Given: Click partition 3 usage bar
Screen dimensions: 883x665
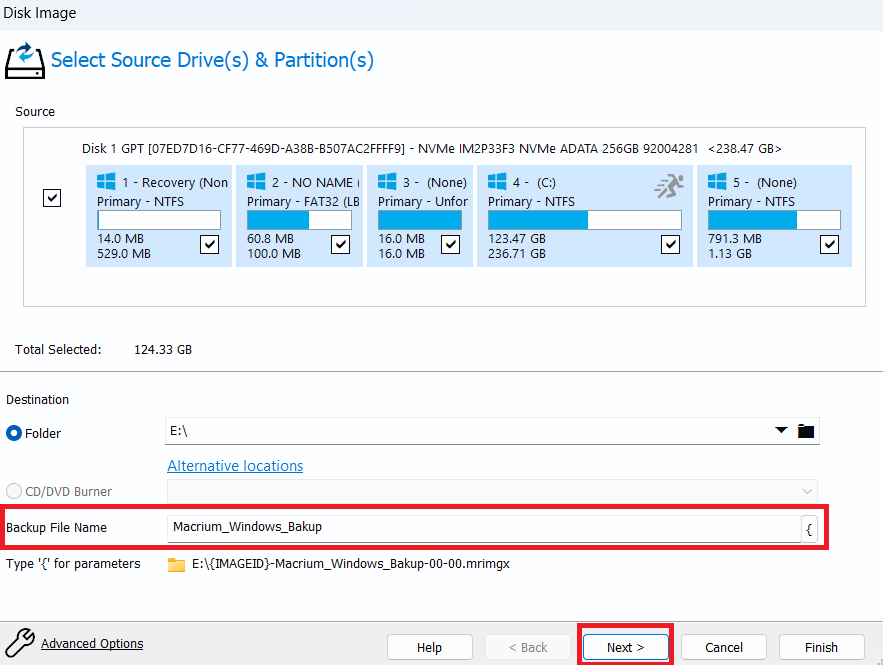Looking at the screenshot, I should pos(420,220).
